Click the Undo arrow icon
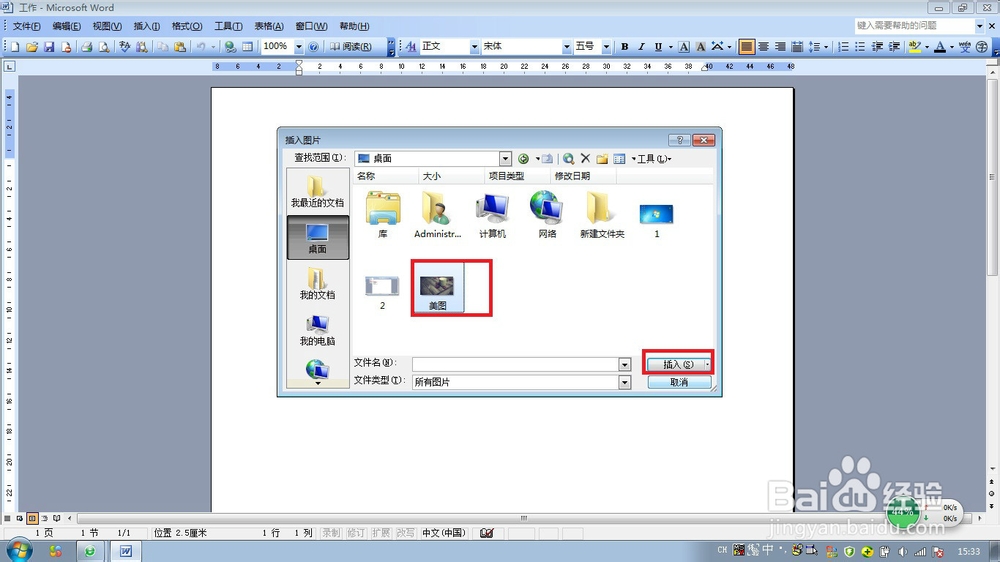 tap(201, 47)
